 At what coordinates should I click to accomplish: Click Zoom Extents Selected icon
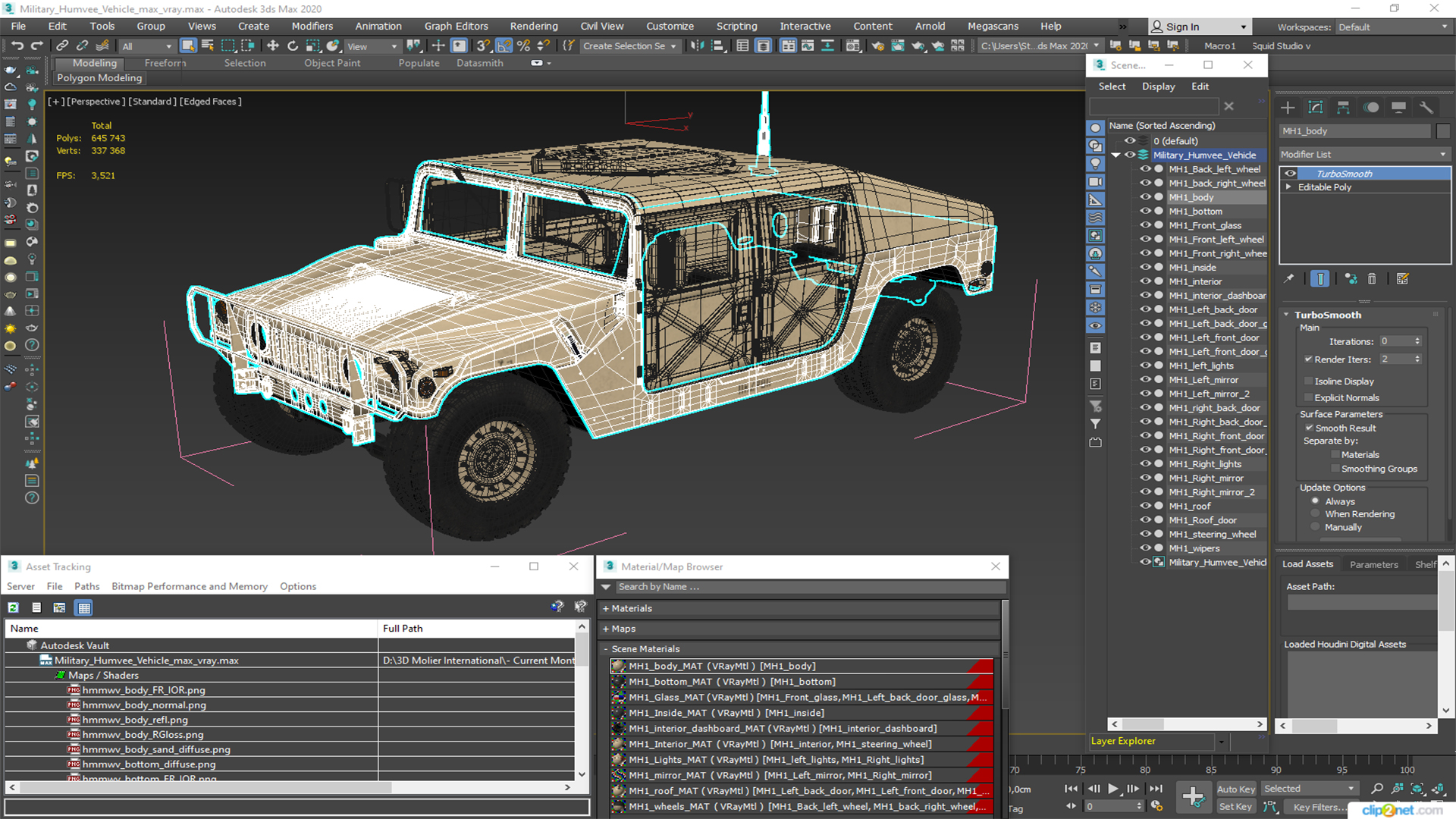coord(1417,789)
